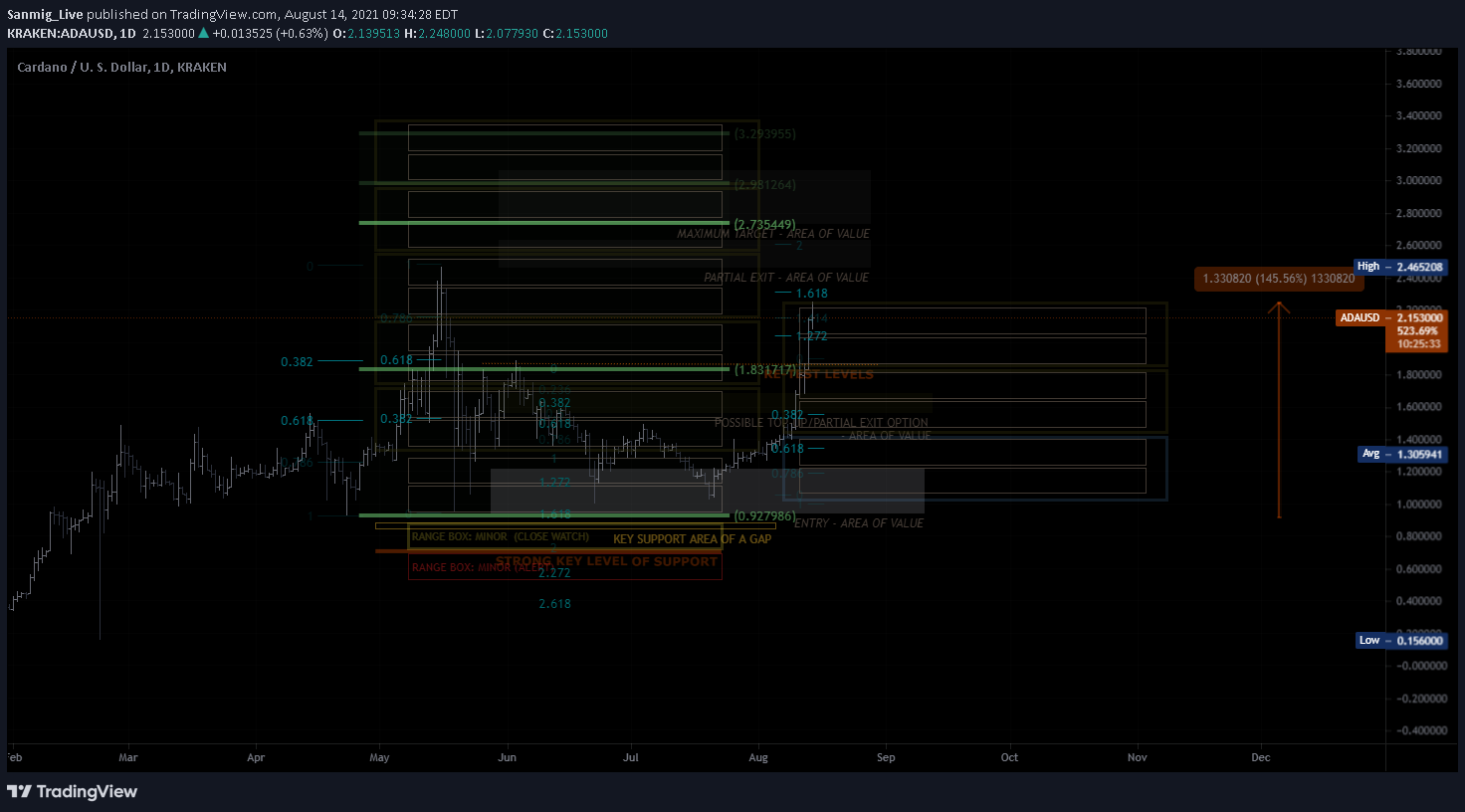Viewport: 1465px width, 812px height.
Task: Click the Mar label on time axis
Action: tap(128, 757)
